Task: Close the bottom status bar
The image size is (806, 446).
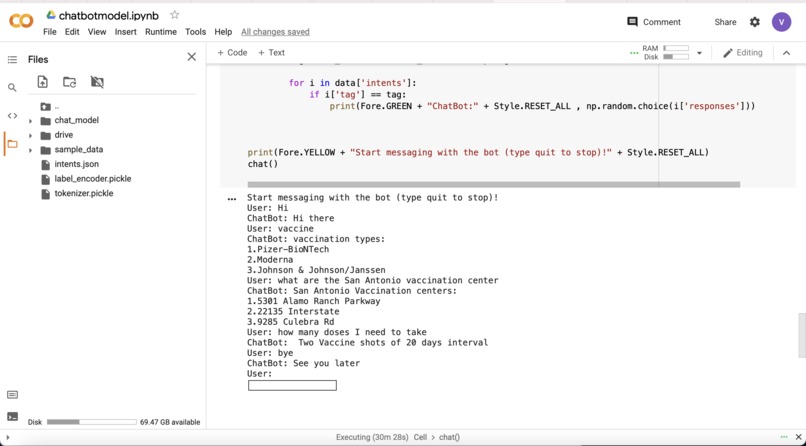Action: click(x=799, y=437)
